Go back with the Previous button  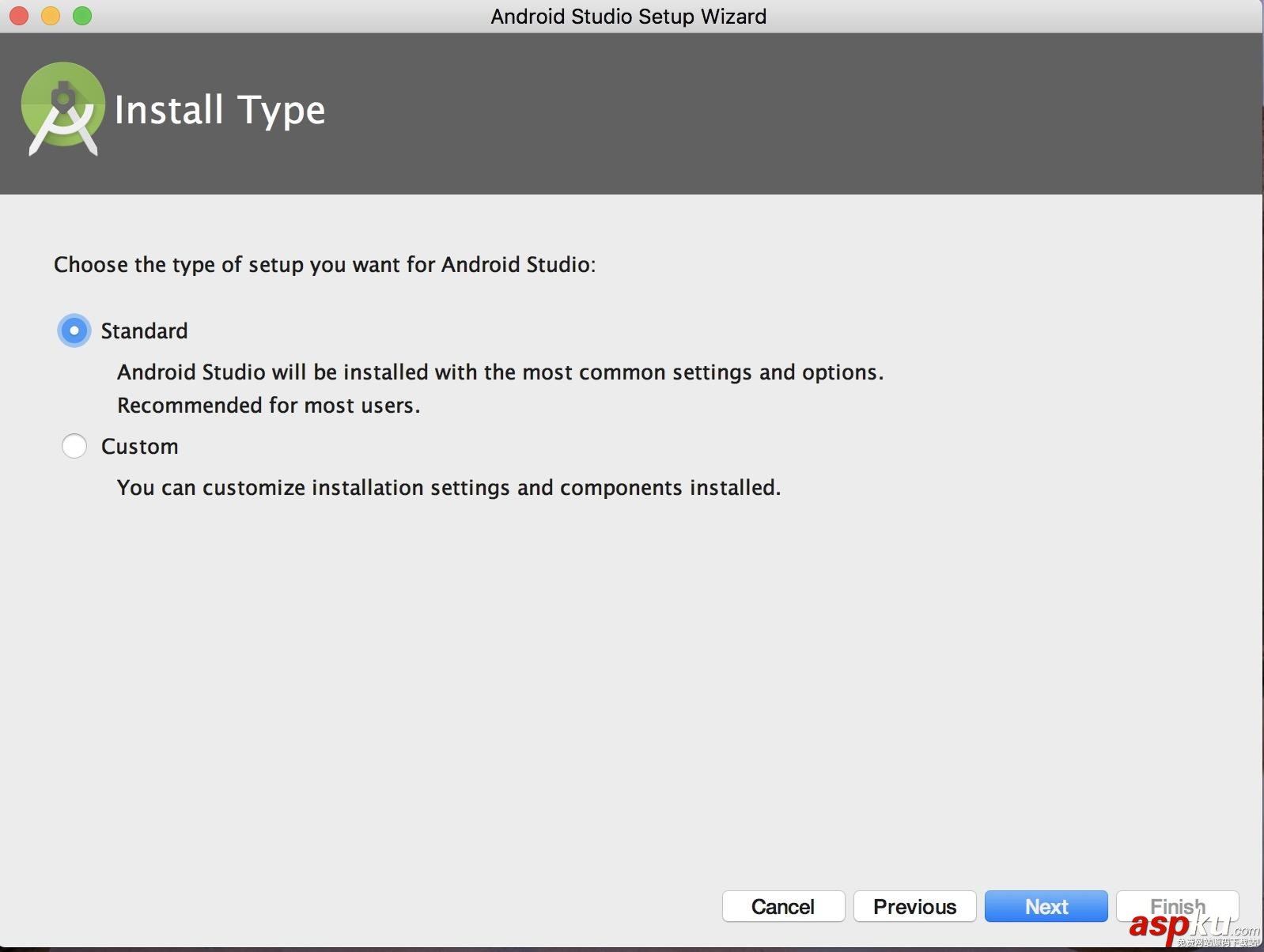click(914, 906)
